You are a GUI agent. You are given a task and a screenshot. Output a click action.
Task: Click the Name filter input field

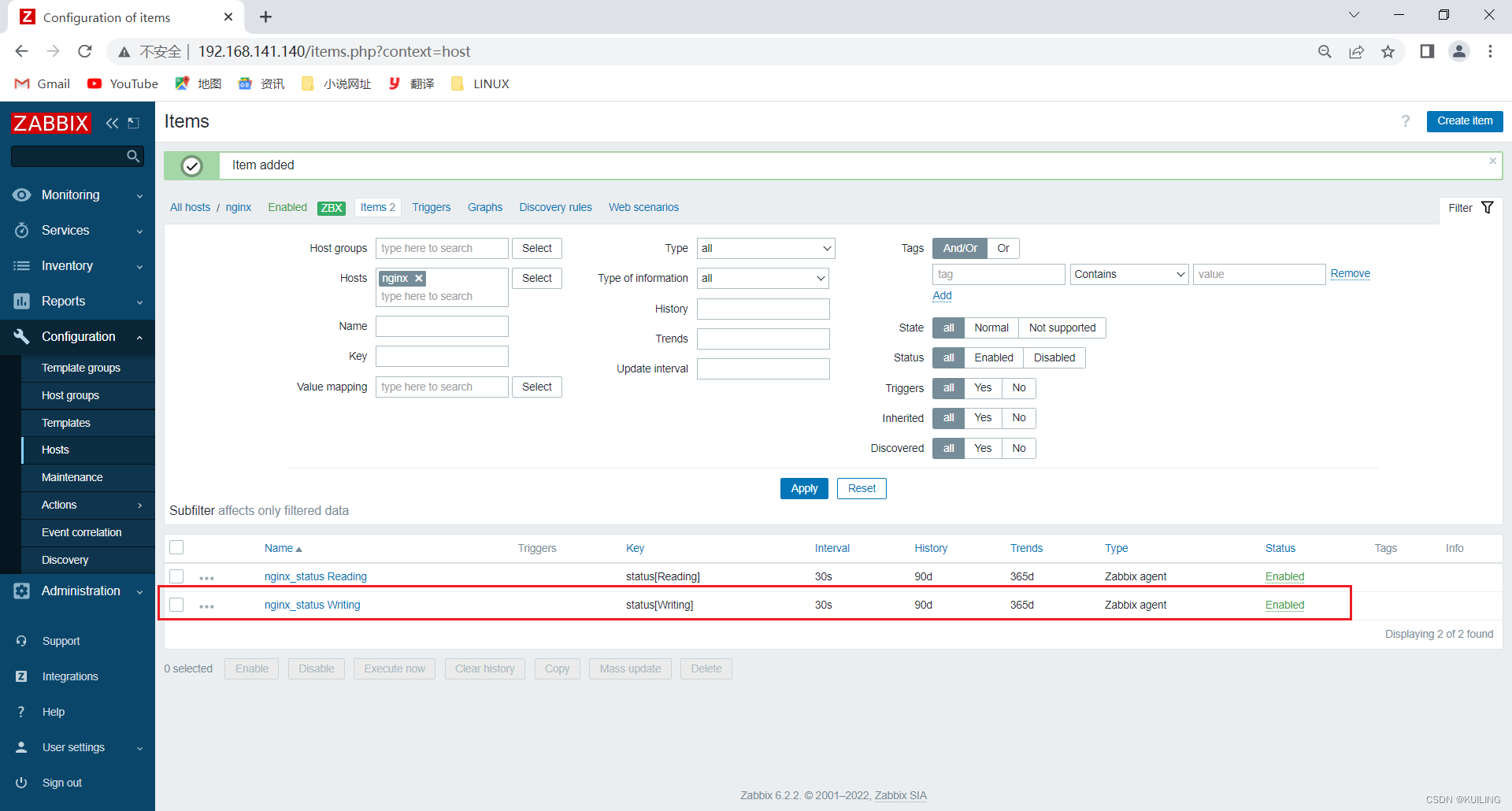point(442,326)
